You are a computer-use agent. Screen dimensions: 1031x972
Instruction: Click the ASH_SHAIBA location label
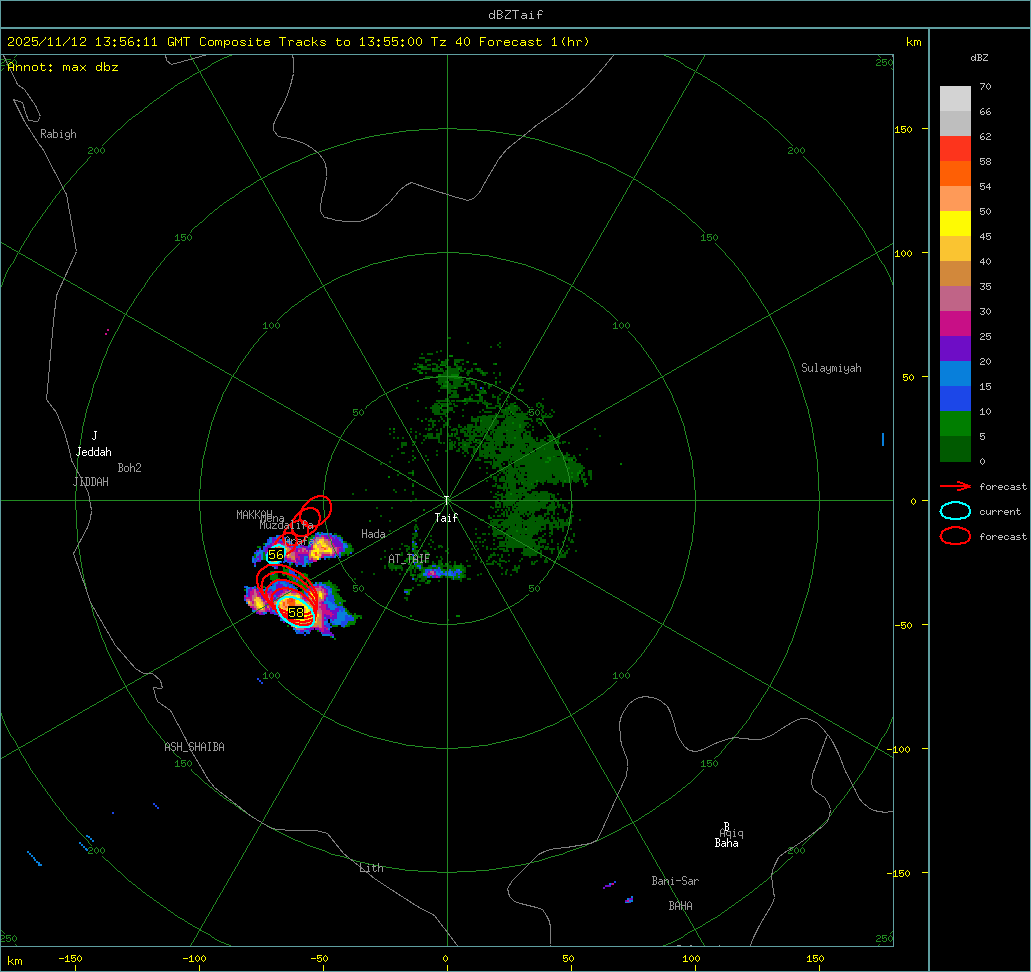(x=194, y=747)
